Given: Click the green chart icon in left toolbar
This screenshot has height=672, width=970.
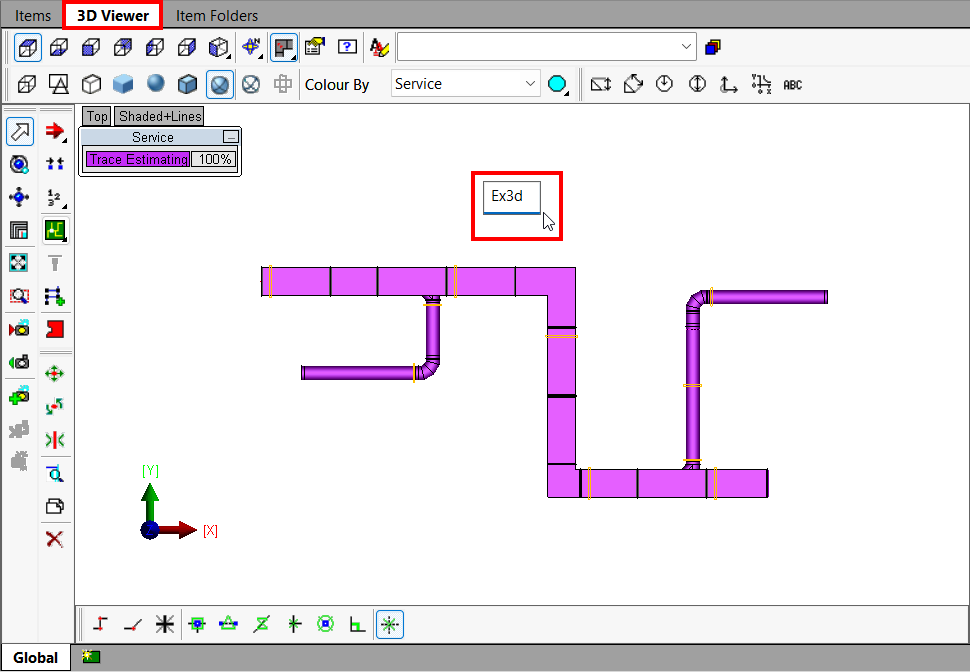Looking at the screenshot, I should [55, 230].
